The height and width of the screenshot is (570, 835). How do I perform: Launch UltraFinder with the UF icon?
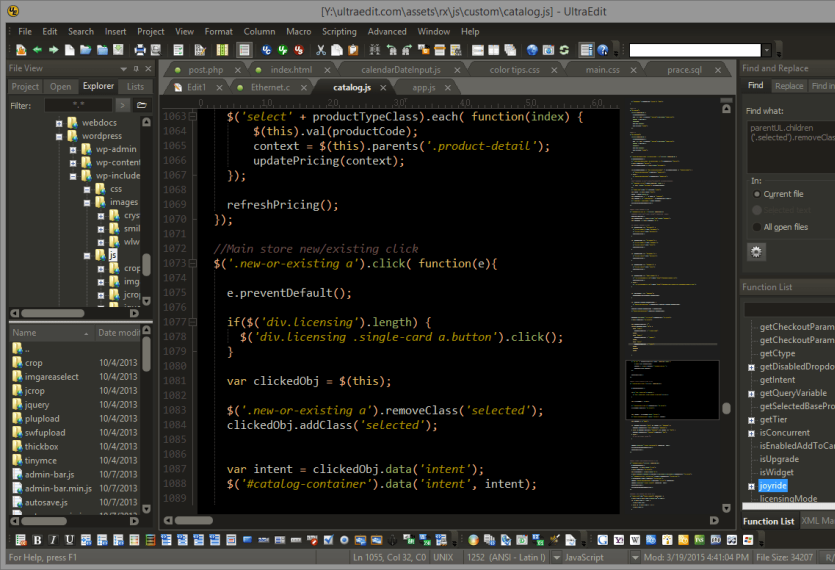tap(283, 50)
